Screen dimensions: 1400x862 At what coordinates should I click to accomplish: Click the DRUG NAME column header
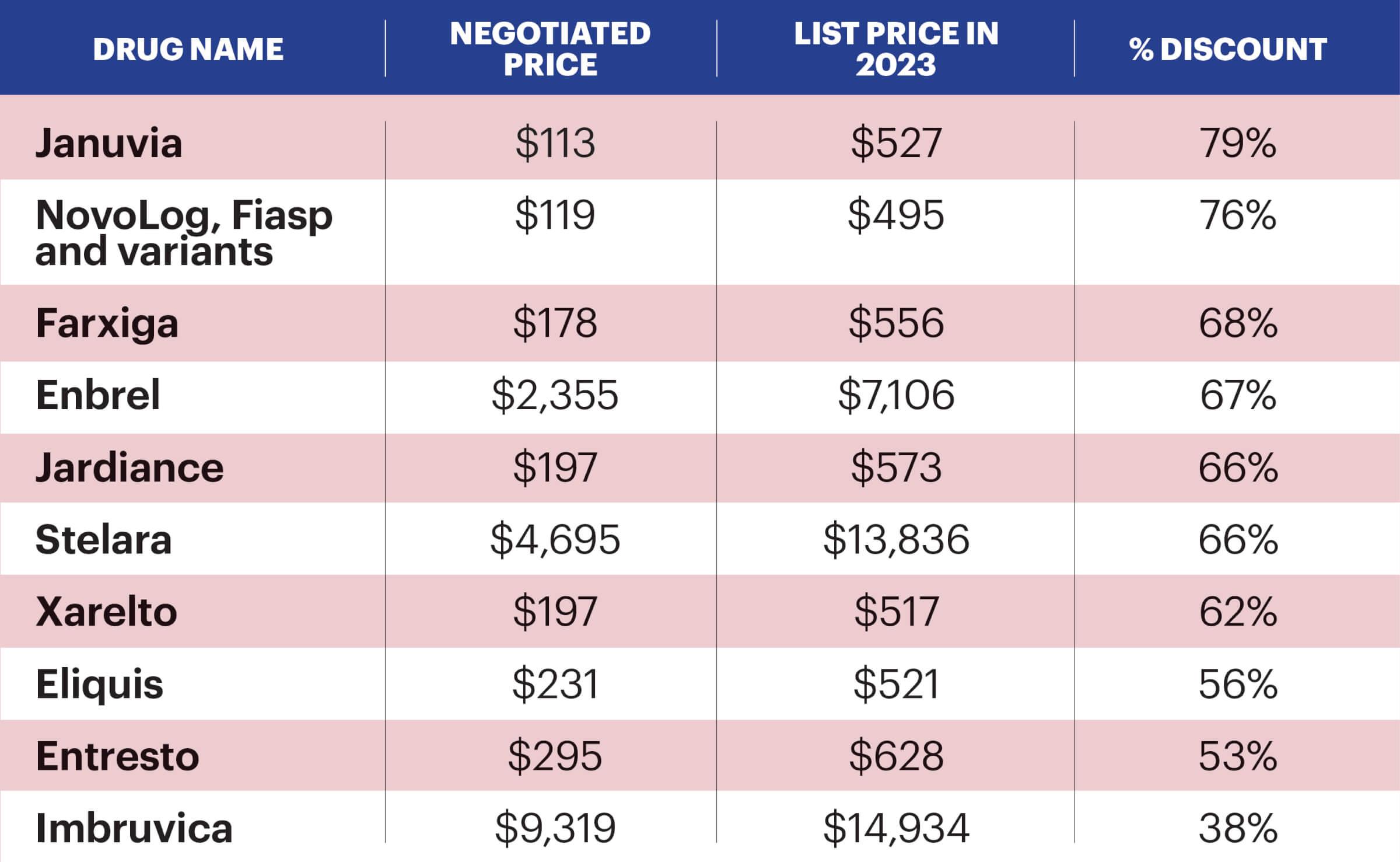click(188, 49)
